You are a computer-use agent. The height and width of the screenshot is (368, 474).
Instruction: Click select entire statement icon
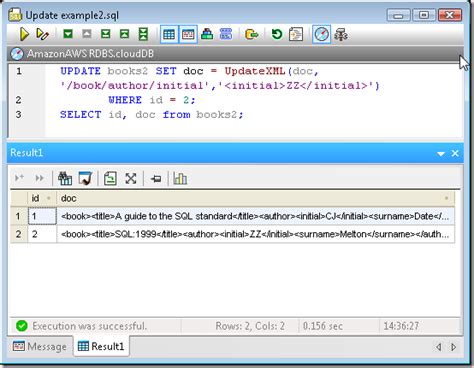pyautogui.click(x=143, y=34)
